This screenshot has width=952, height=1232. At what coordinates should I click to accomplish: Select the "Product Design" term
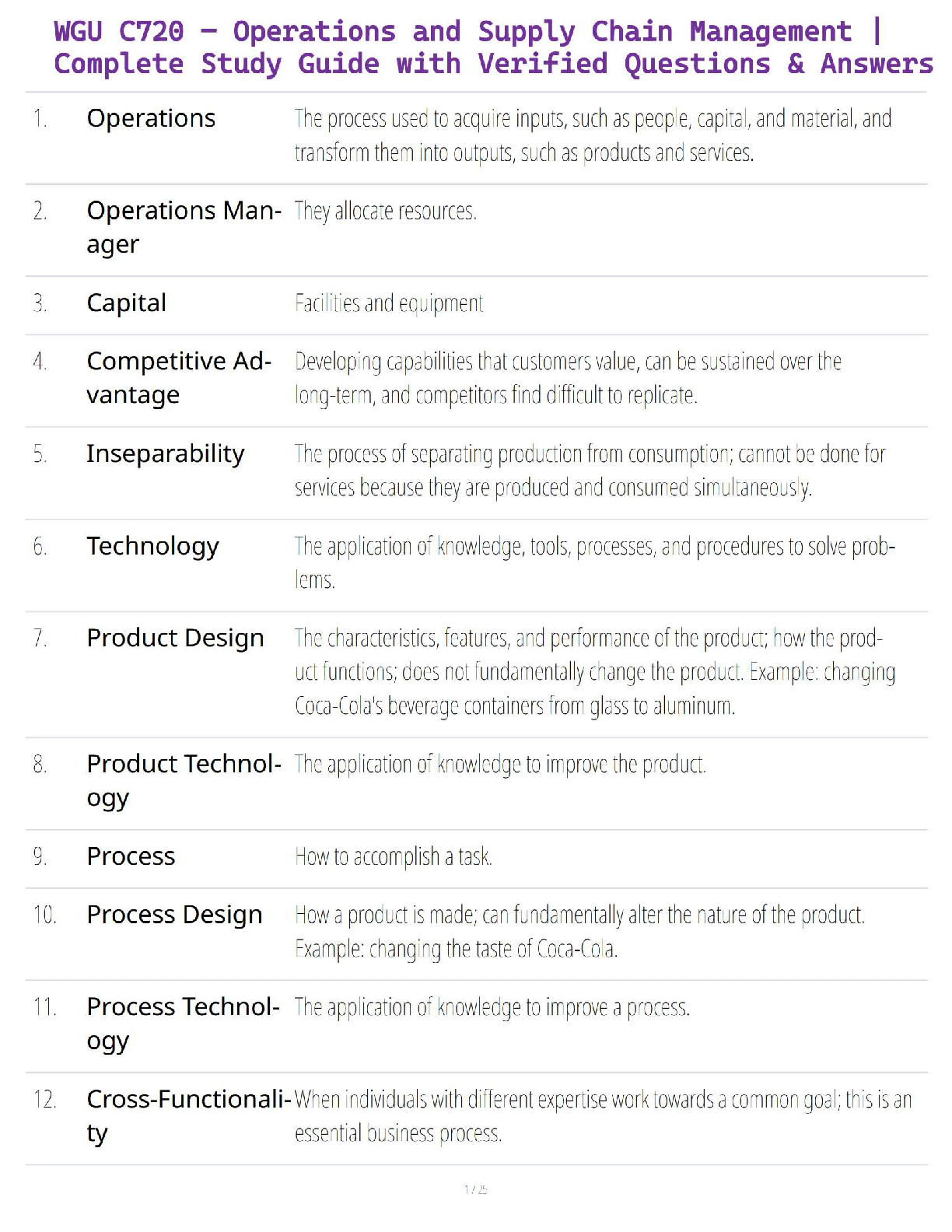[175, 638]
